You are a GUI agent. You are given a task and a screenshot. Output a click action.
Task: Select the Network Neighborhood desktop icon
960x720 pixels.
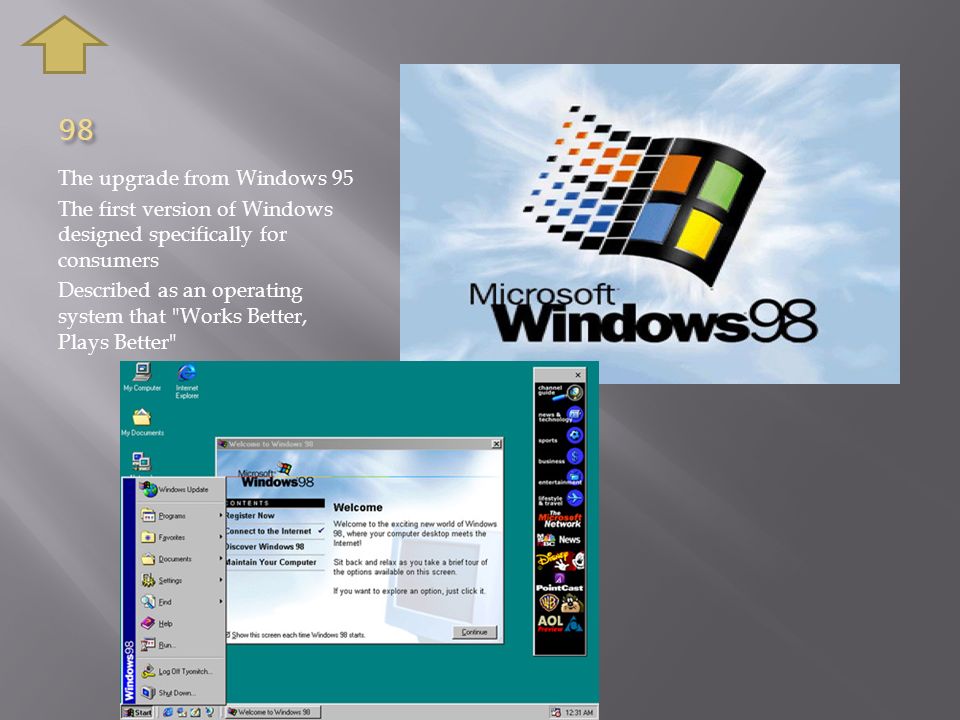[x=141, y=463]
